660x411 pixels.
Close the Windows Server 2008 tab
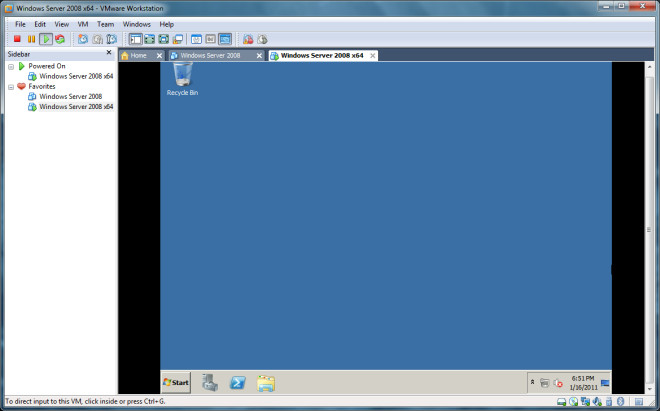click(x=259, y=56)
